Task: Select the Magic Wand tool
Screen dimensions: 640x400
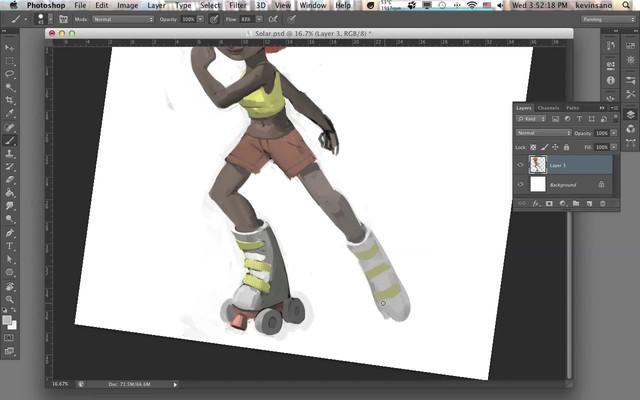Action: pyautogui.click(x=9, y=87)
